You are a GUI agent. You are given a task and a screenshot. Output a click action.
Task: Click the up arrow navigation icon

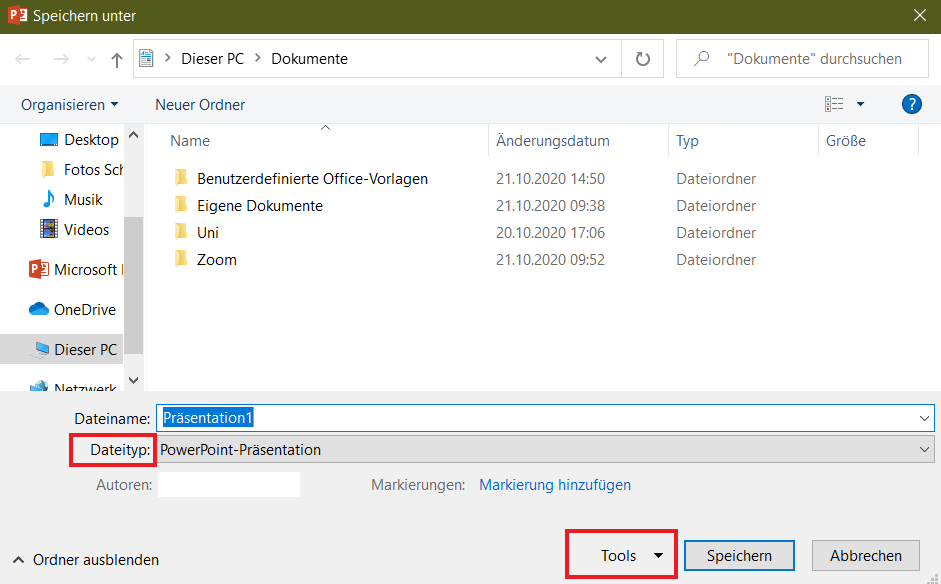[117, 60]
